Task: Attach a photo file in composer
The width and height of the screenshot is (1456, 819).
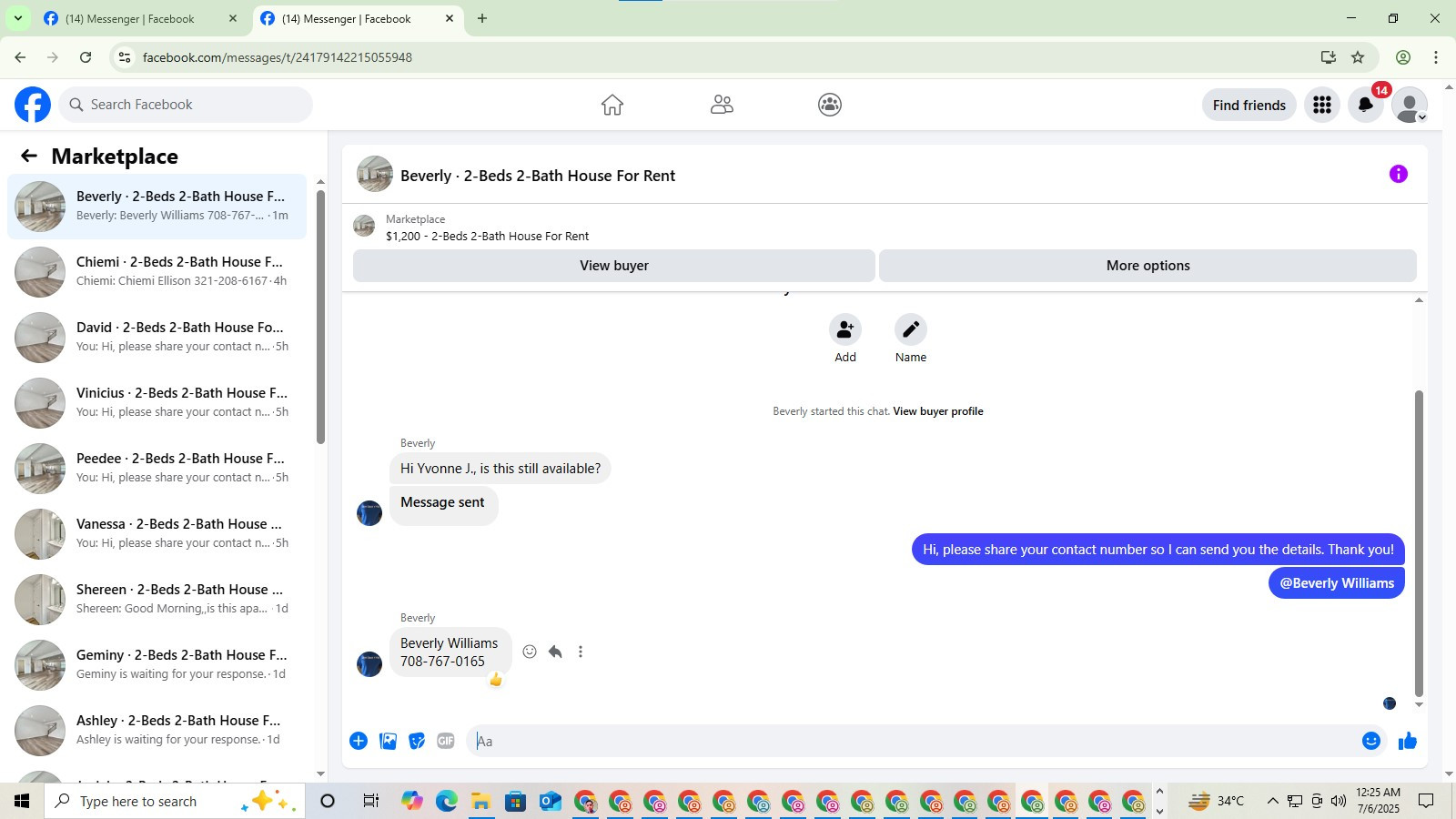Action: point(388,741)
